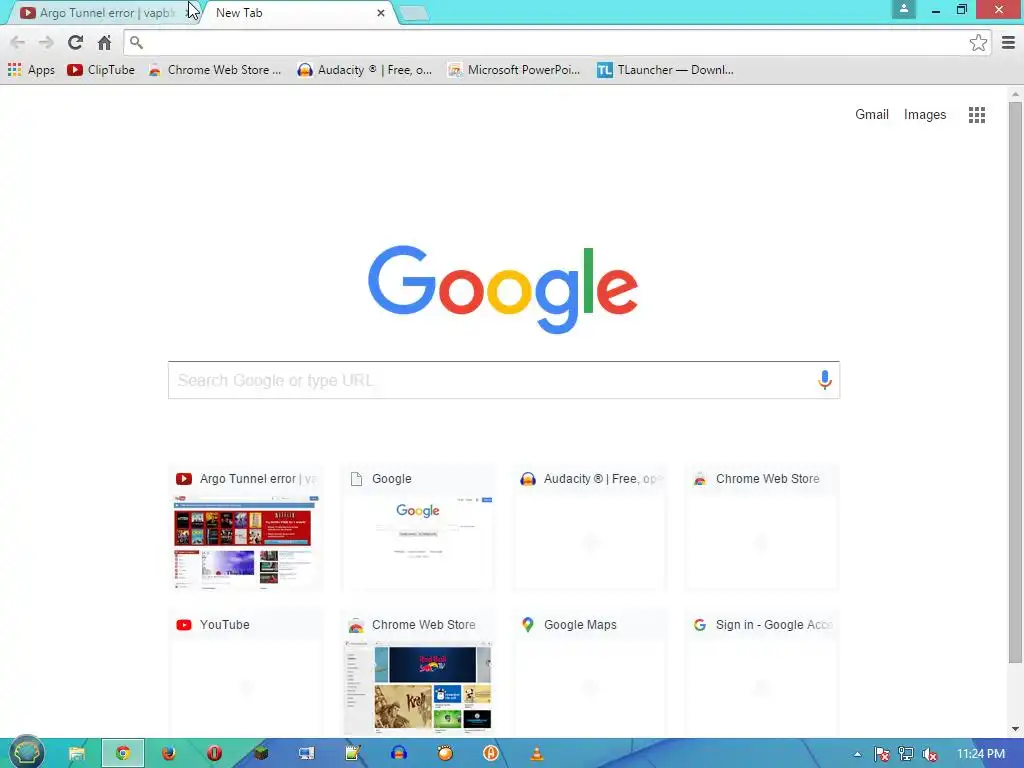The image size is (1024, 768).
Task: Close the New Tab tab
Action: 381,13
